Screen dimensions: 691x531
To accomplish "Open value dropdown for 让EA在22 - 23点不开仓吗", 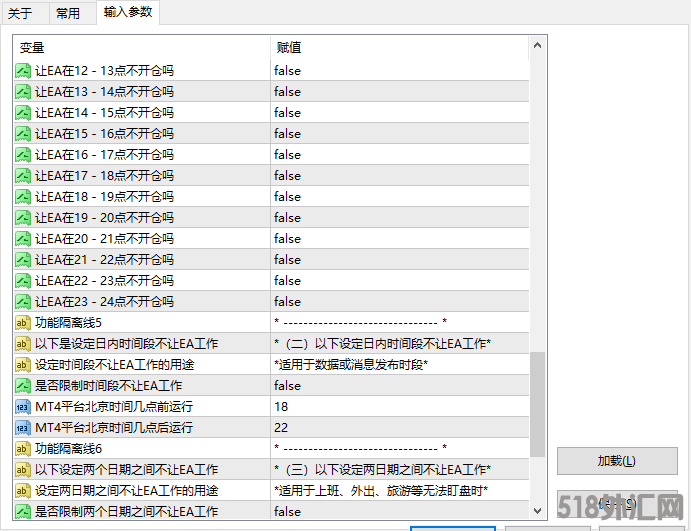I will coord(400,281).
